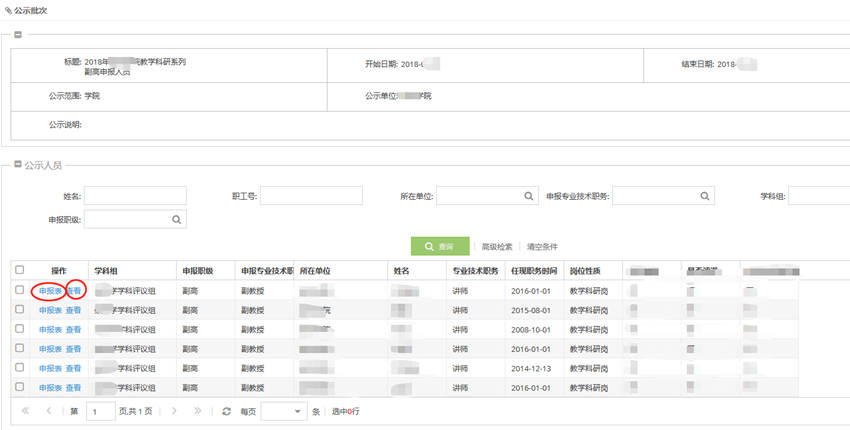The height and width of the screenshot is (430, 850).
Task: Open 申报表 link in the first row
Action: [50, 291]
